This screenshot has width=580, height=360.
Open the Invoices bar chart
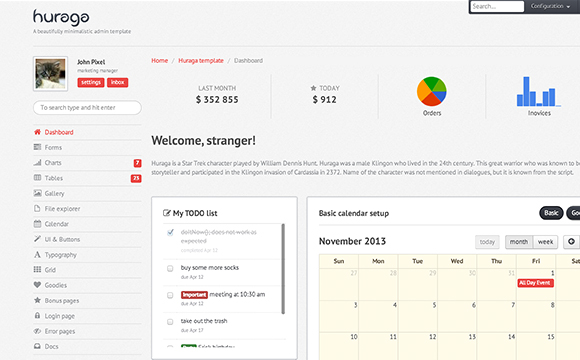click(539, 91)
